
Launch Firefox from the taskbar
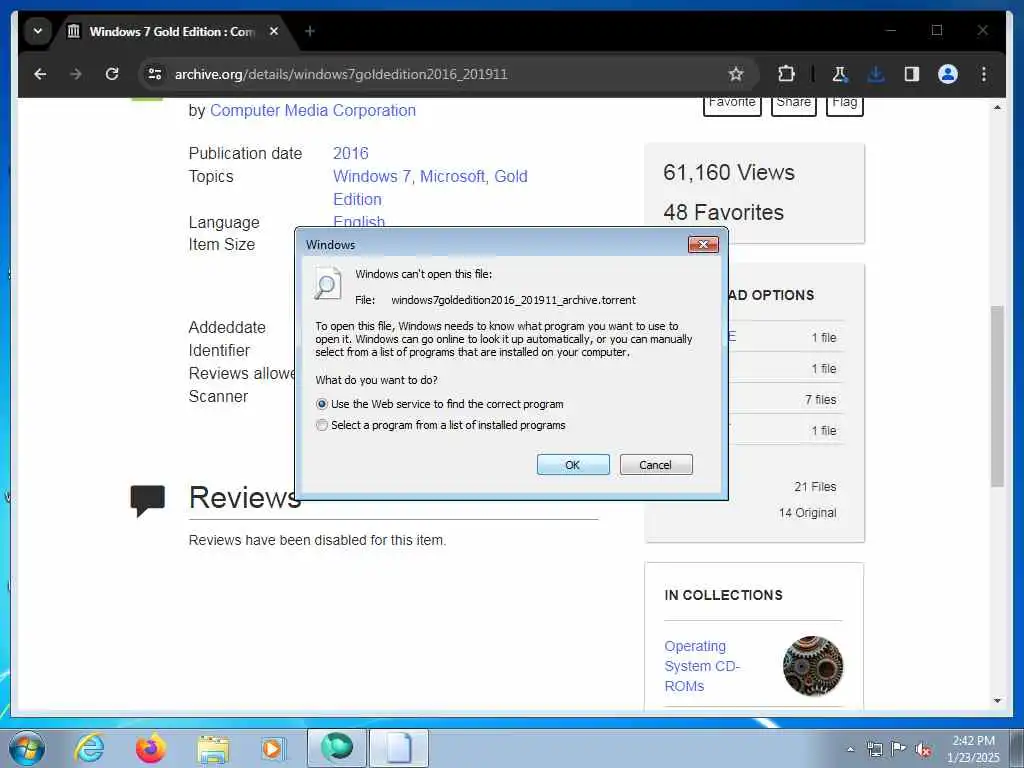(x=151, y=748)
